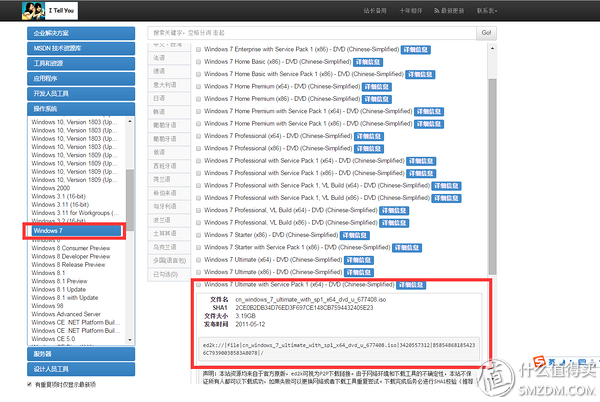This screenshot has width=600, height=402.
Task: Open 详细信息 for Windows 7 Home Premium (x86)
Action: (377, 99)
